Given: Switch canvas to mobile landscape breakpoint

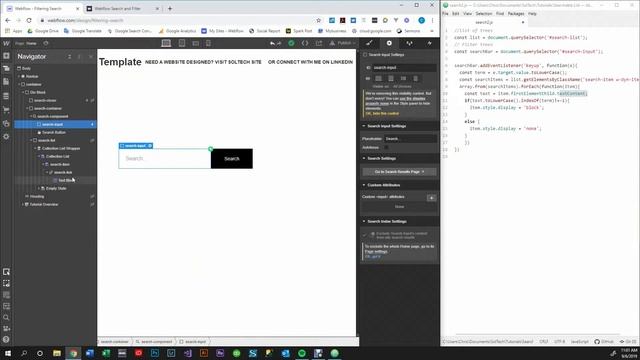Looking at the screenshot, I should (x=196, y=43).
